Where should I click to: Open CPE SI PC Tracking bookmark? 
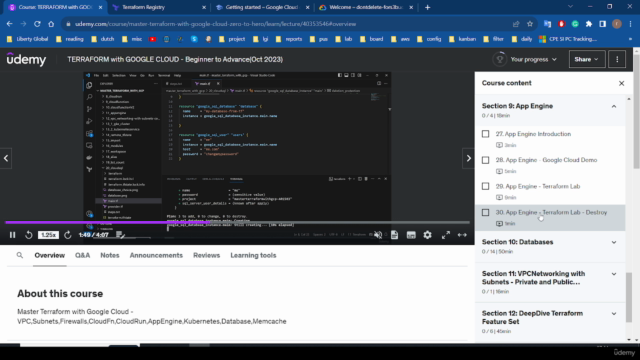(568, 39)
